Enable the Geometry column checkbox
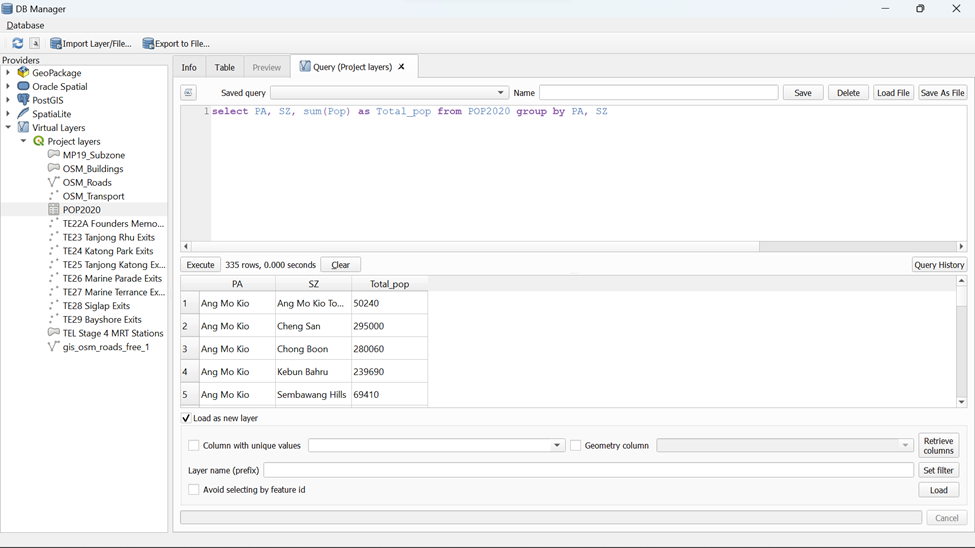975x548 pixels. (576, 446)
